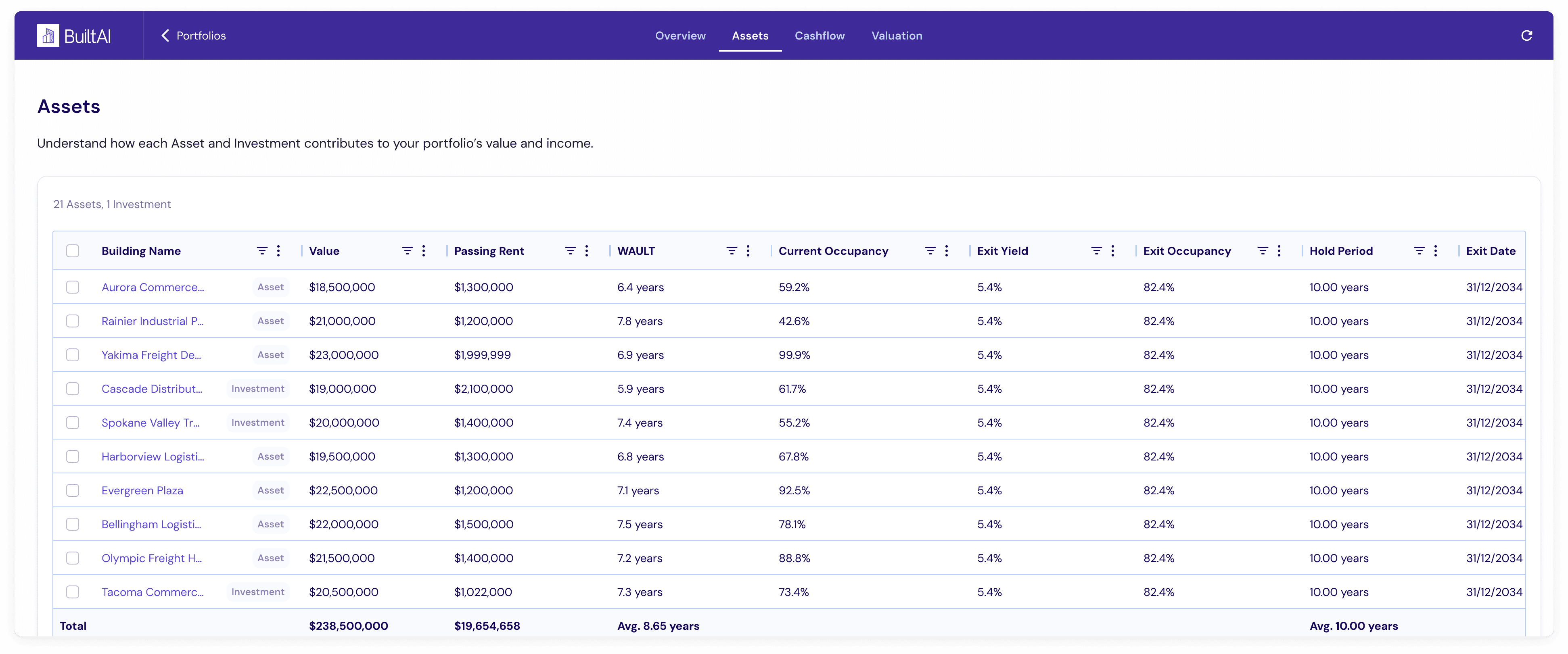Screen dimensions: 1568x654
Task: Click filter icon for Exit Yield column
Action: click(1096, 251)
